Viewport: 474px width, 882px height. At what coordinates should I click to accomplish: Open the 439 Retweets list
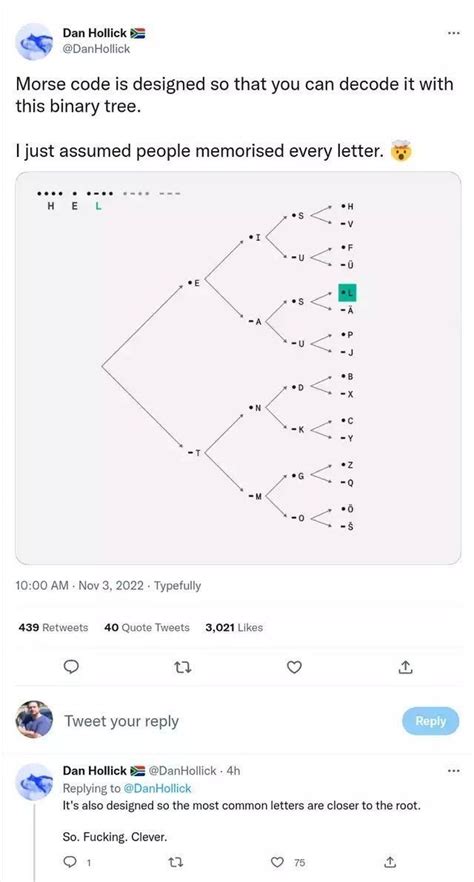point(53,628)
